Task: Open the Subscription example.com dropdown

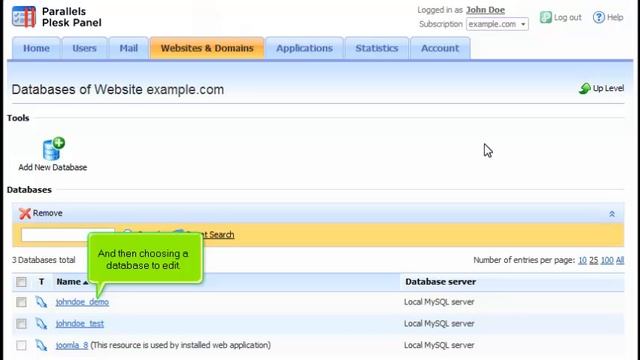Action: pyautogui.click(x=497, y=24)
